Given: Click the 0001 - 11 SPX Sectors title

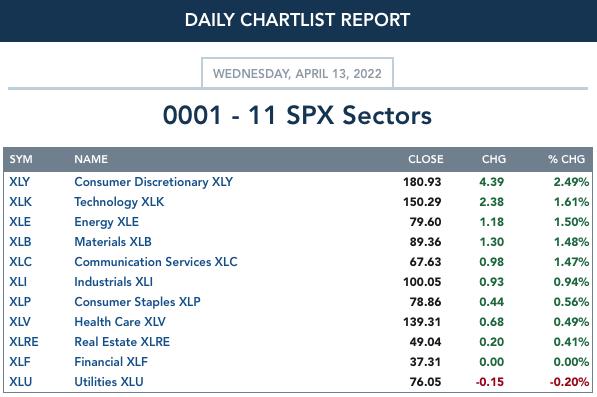Looking at the screenshot, I should 297,115.
